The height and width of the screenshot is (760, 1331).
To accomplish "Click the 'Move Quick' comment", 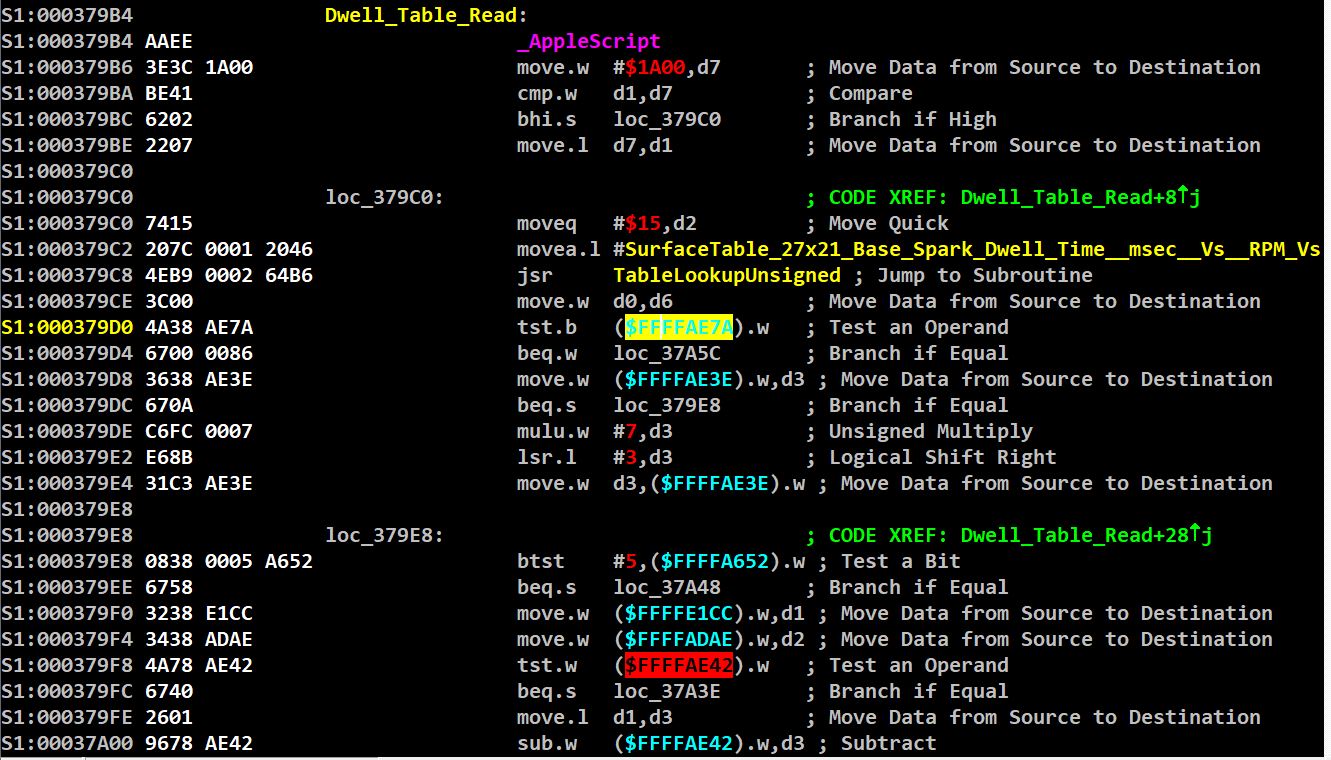I will (x=889, y=223).
